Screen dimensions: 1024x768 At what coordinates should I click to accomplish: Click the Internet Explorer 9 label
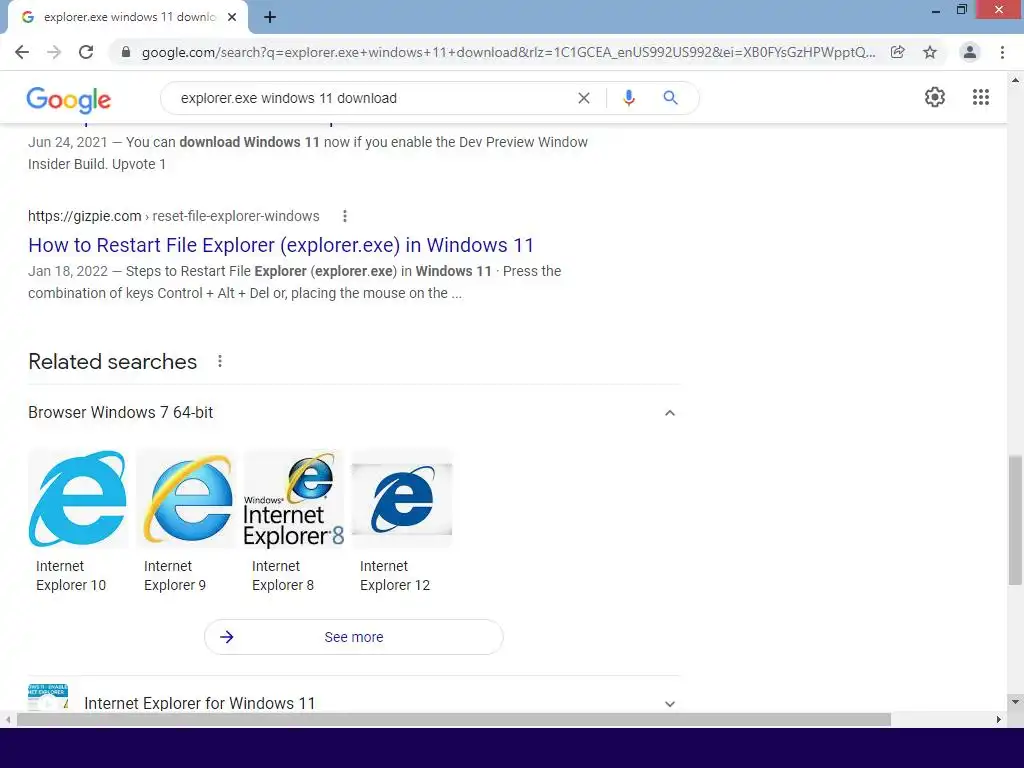[175, 575]
